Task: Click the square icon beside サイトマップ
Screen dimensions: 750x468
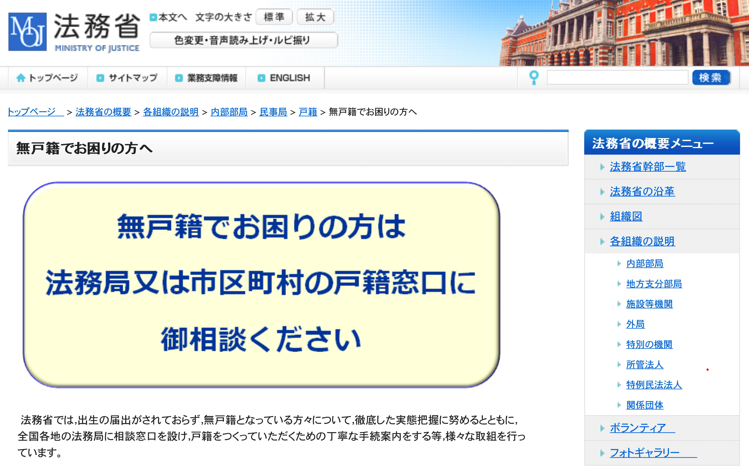Action: coord(100,78)
